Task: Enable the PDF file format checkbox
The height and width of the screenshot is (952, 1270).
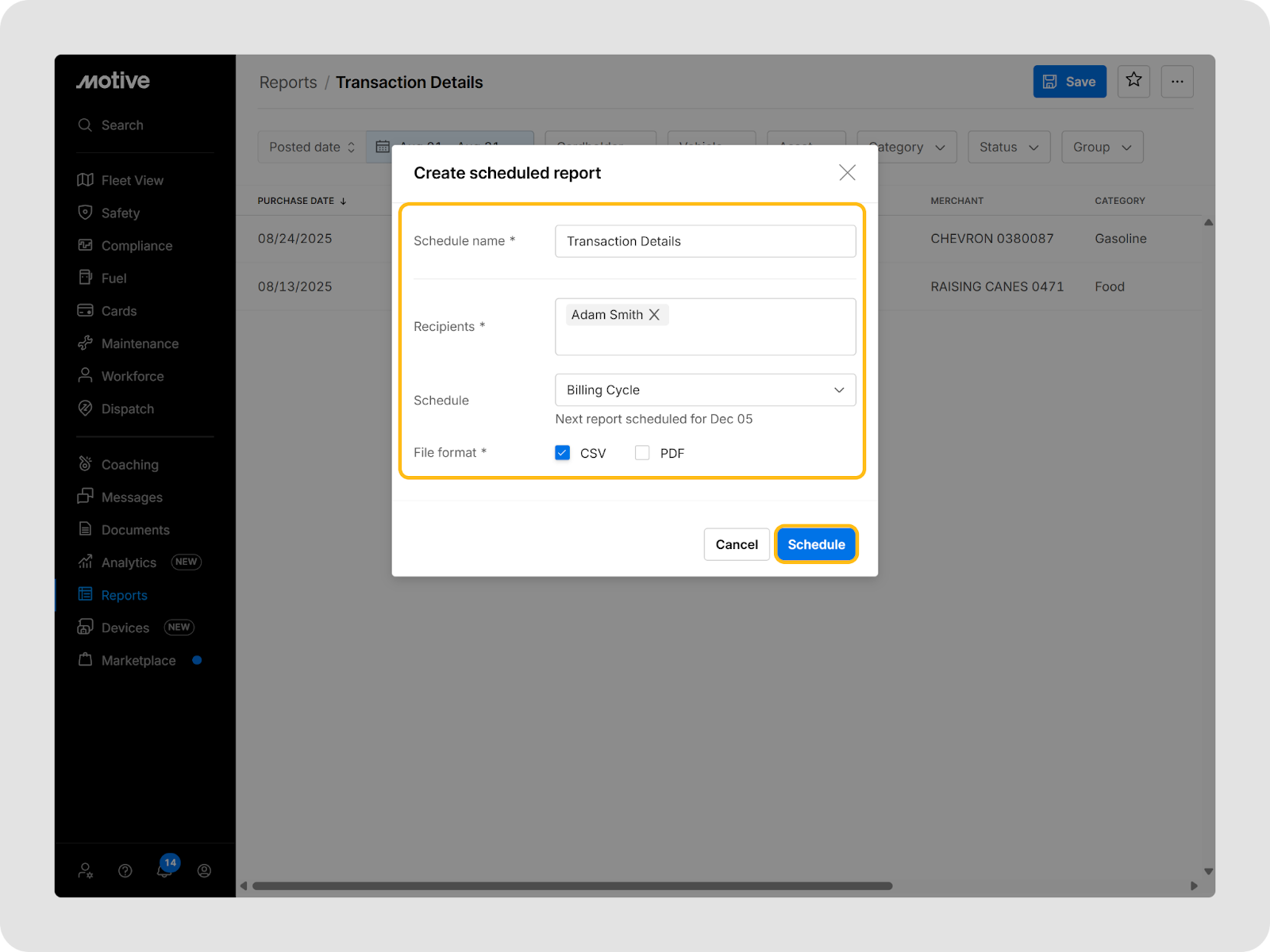Action: coord(642,453)
